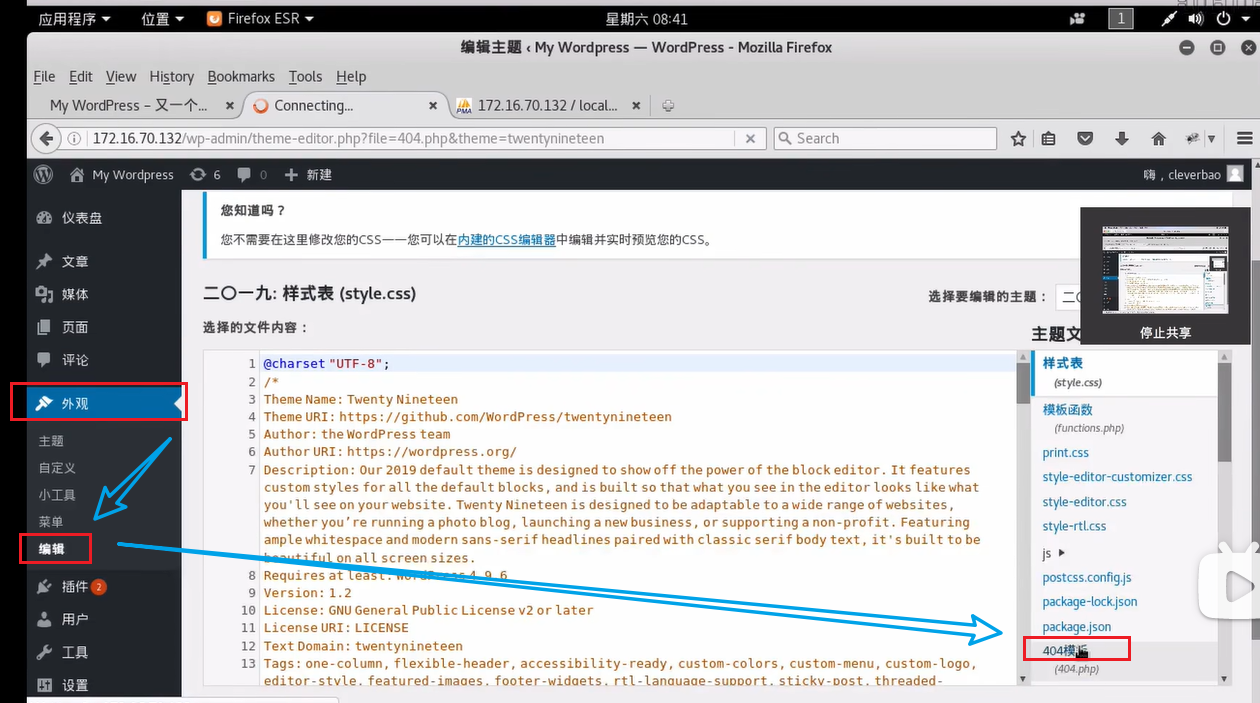
Task: Click the power icon in top panel
Action: tap(1222, 18)
